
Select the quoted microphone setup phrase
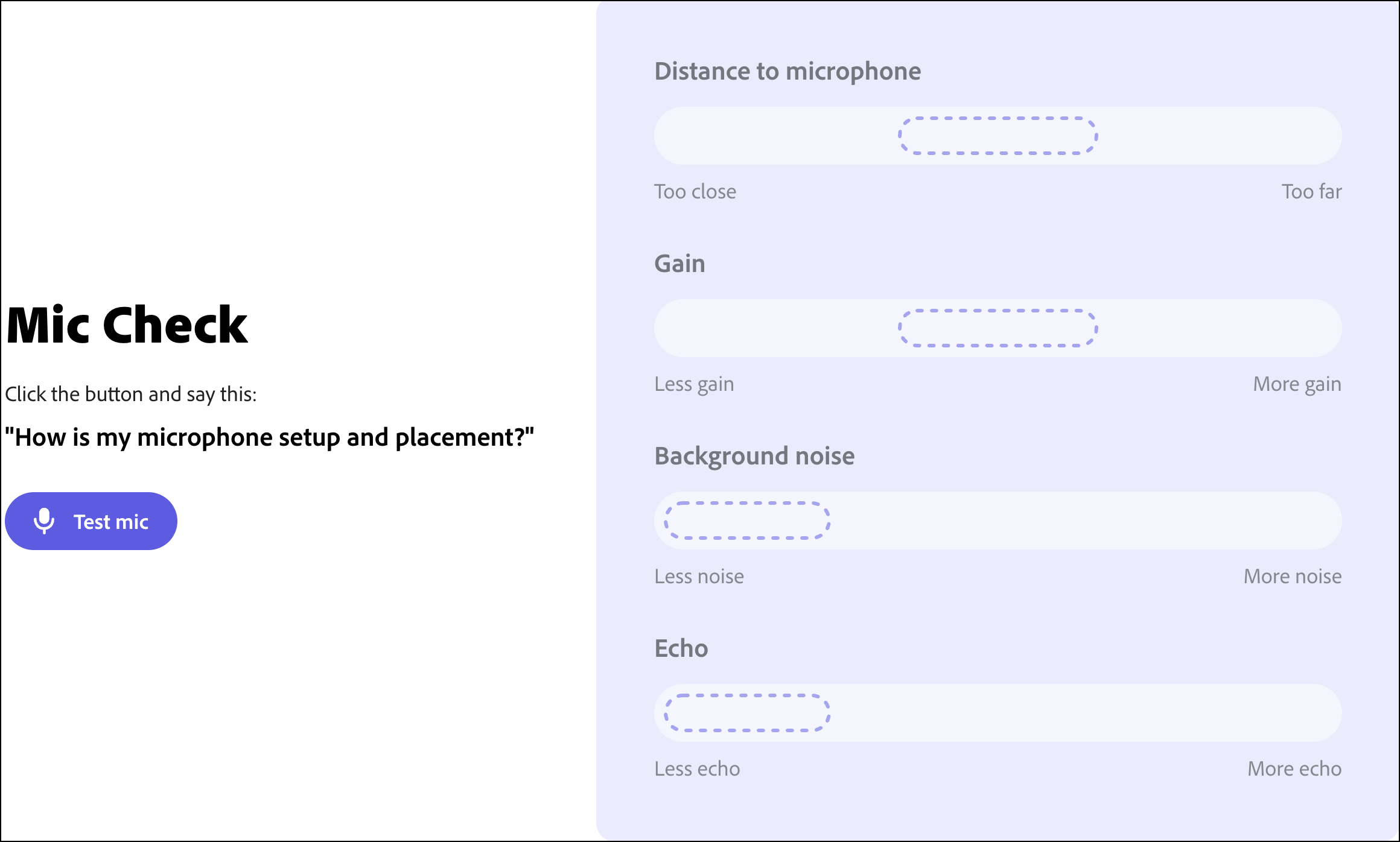pos(270,437)
